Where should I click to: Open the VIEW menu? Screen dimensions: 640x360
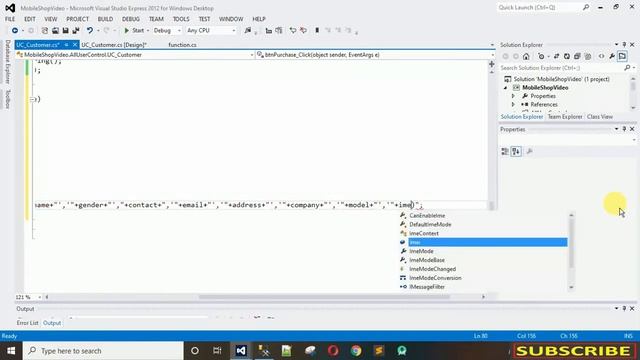[51, 19]
